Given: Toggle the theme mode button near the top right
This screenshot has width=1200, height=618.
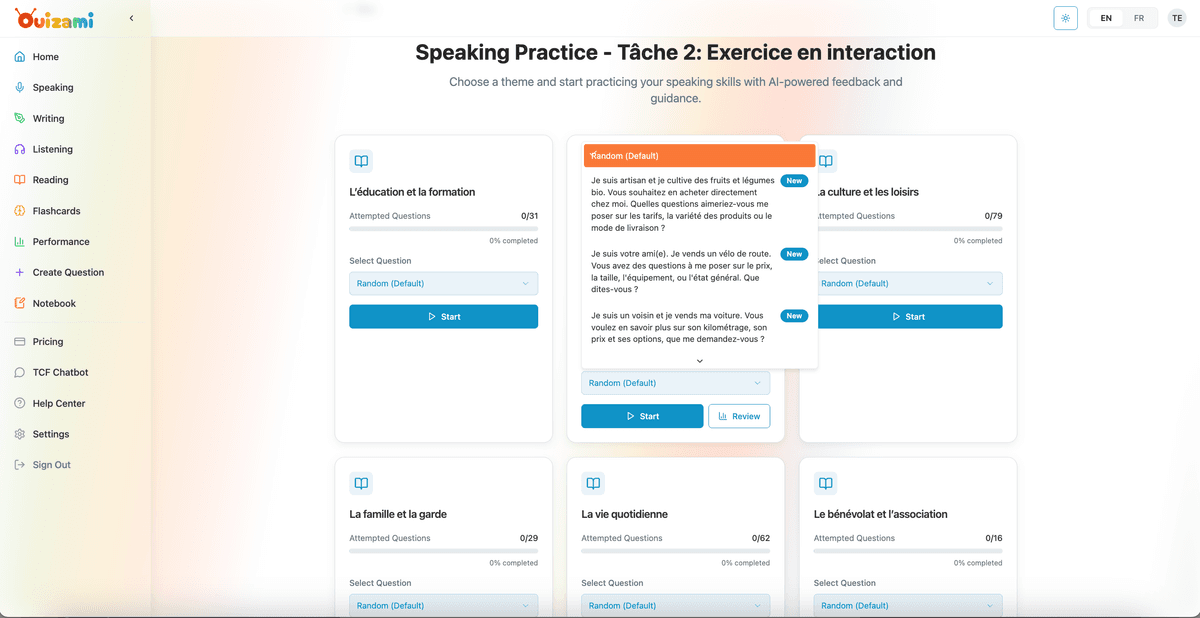Looking at the screenshot, I should point(1065,17).
